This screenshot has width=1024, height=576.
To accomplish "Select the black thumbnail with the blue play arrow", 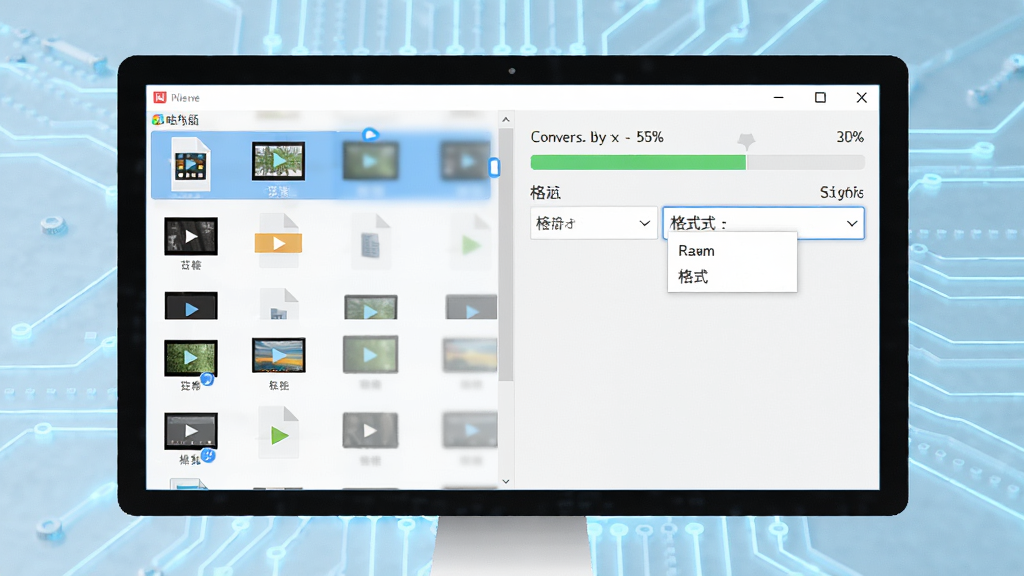I will click(x=191, y=306).
